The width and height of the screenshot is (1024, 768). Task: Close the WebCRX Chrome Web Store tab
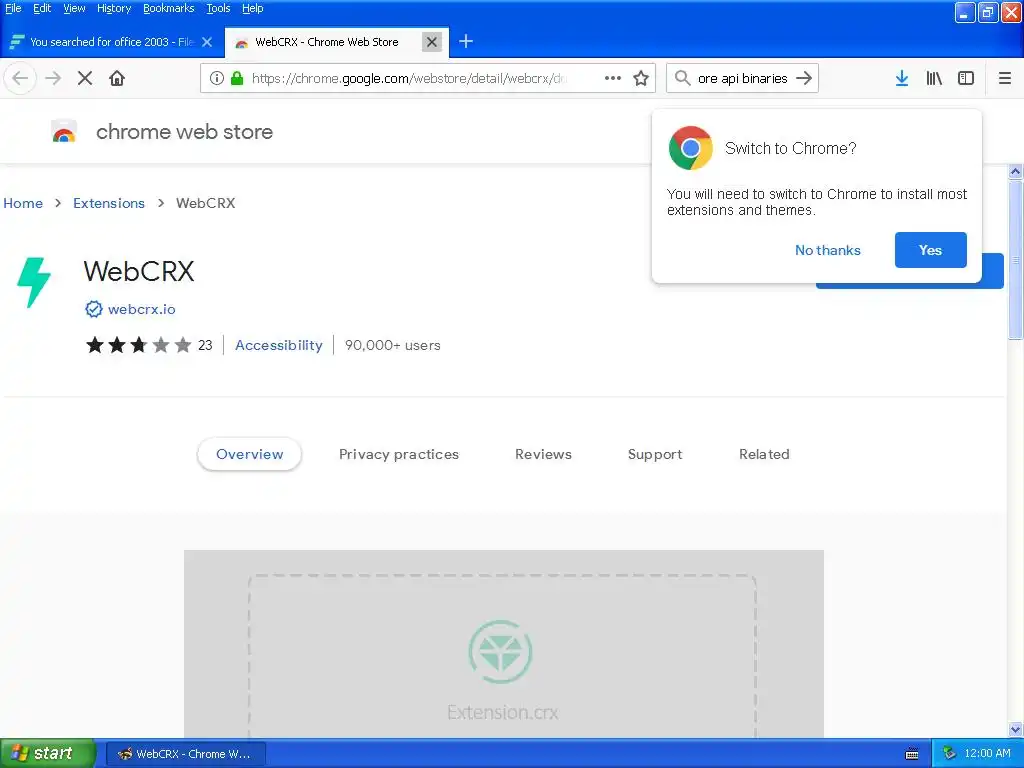[x=432, y=42]
